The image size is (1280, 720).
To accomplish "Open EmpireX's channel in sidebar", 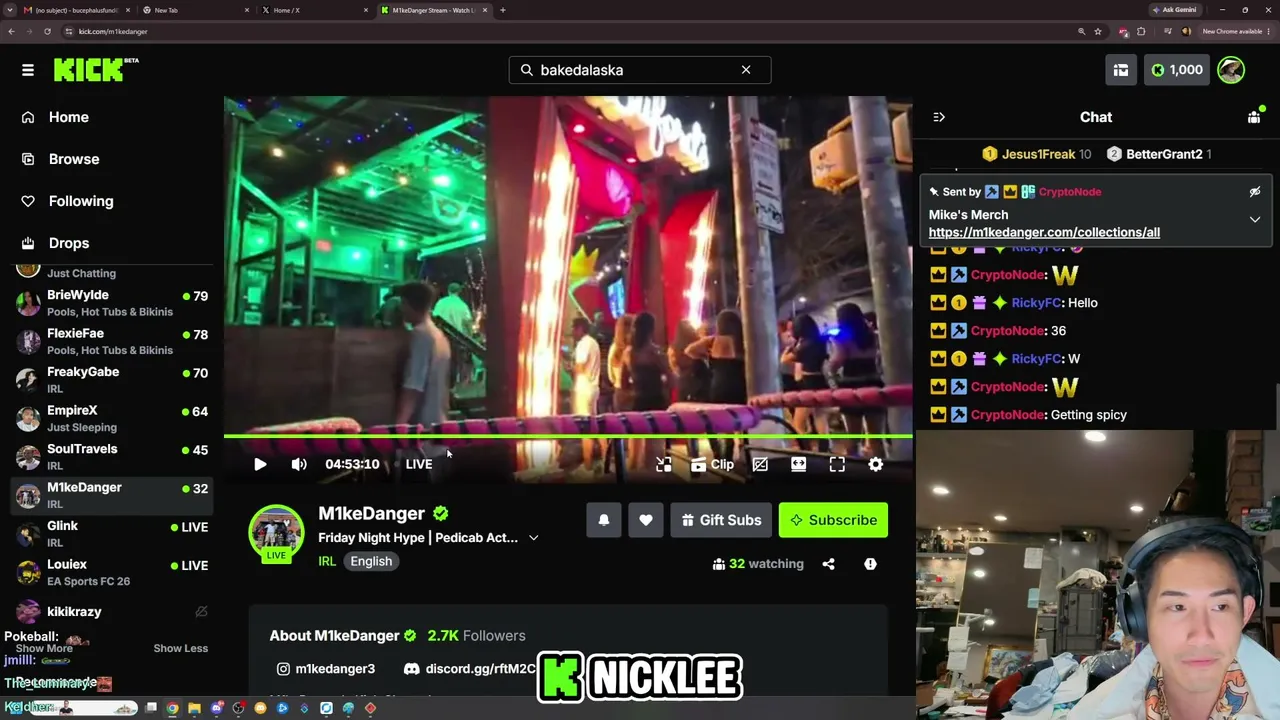I will 112,418.
